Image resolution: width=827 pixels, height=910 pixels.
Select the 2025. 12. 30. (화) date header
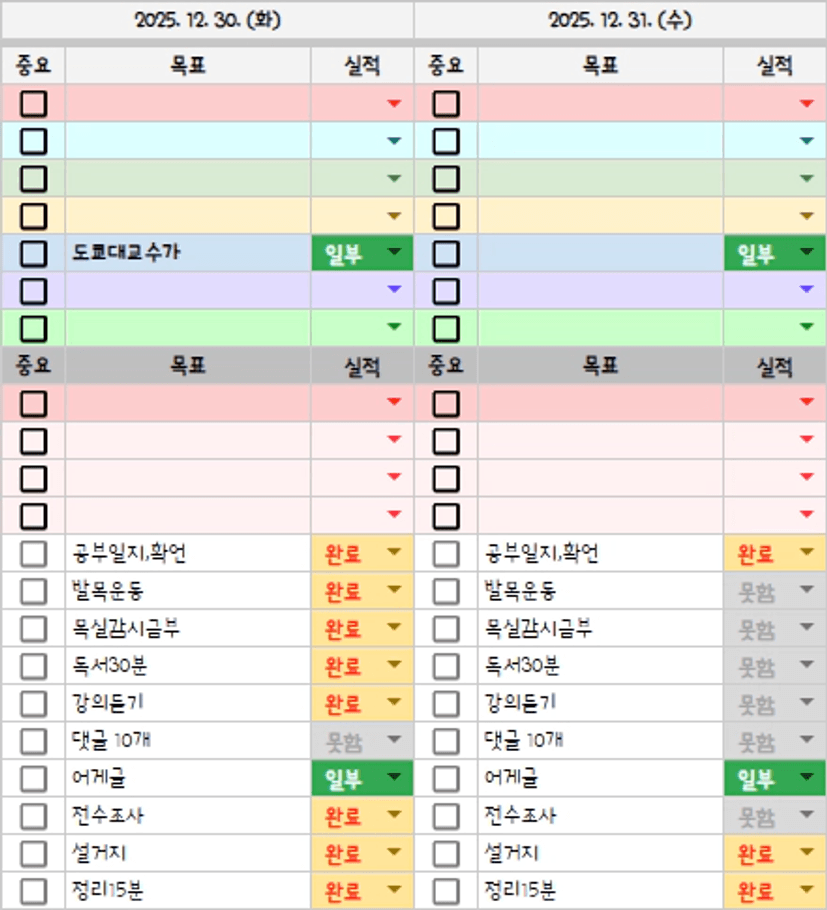(207, 19)
